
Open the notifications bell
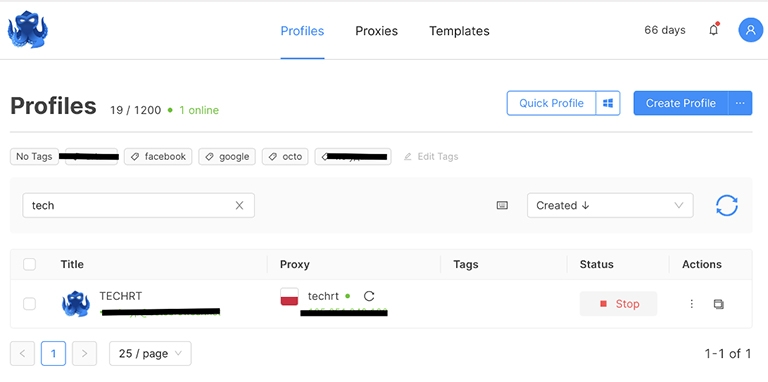pos(714,30)
